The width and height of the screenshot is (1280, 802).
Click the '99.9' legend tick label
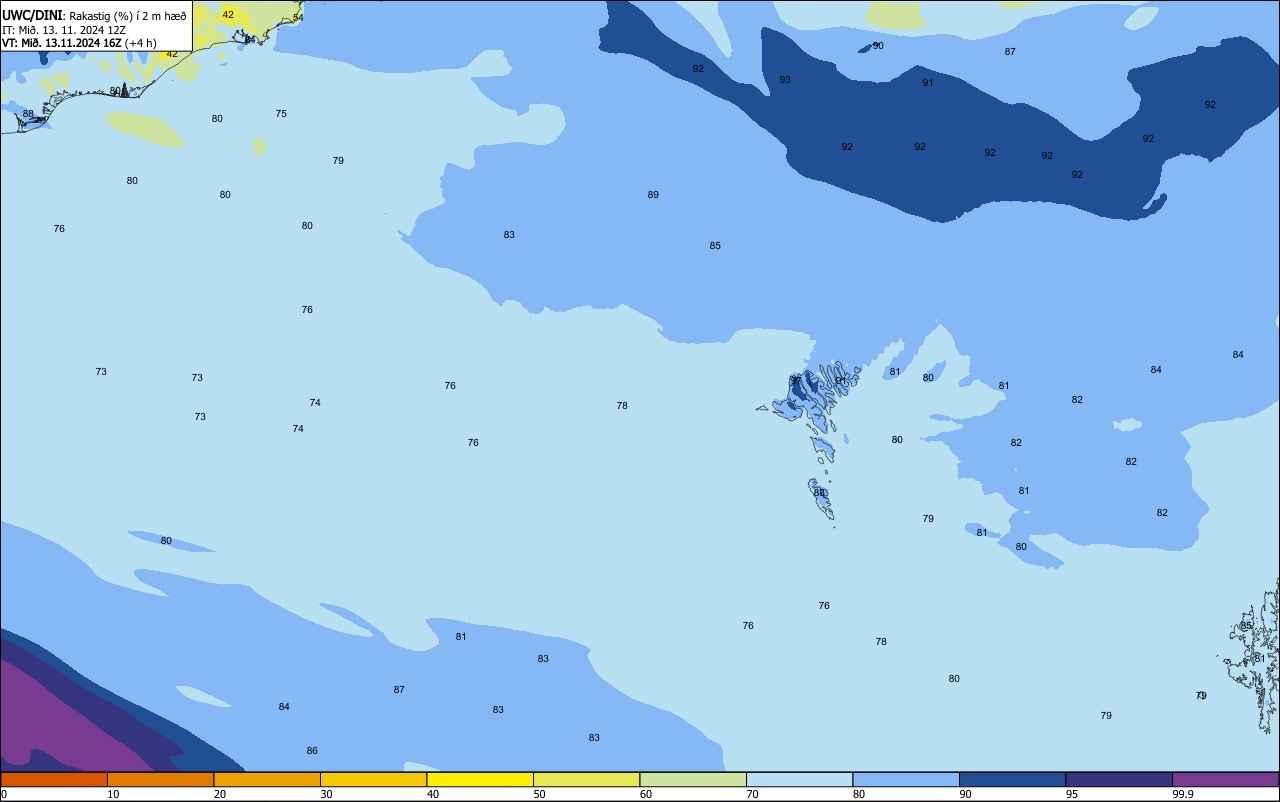pos(1184,794)
